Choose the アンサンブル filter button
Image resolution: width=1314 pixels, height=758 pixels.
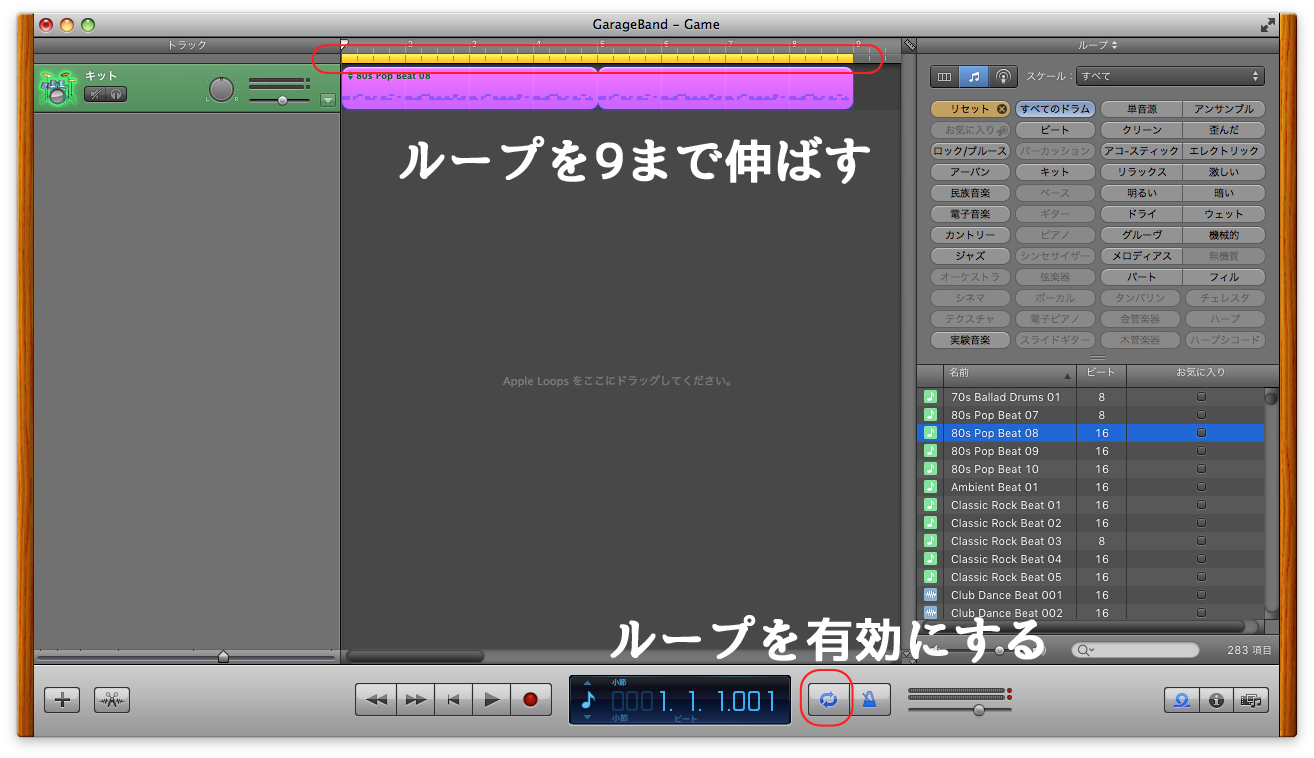click(1224, 109)
